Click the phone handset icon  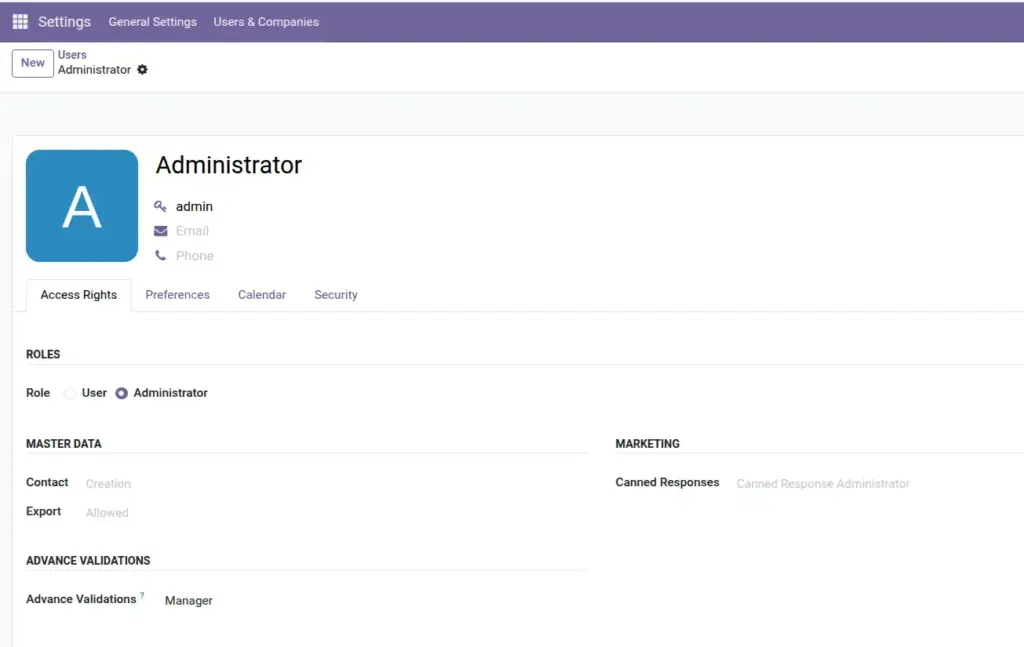(161, 256)
